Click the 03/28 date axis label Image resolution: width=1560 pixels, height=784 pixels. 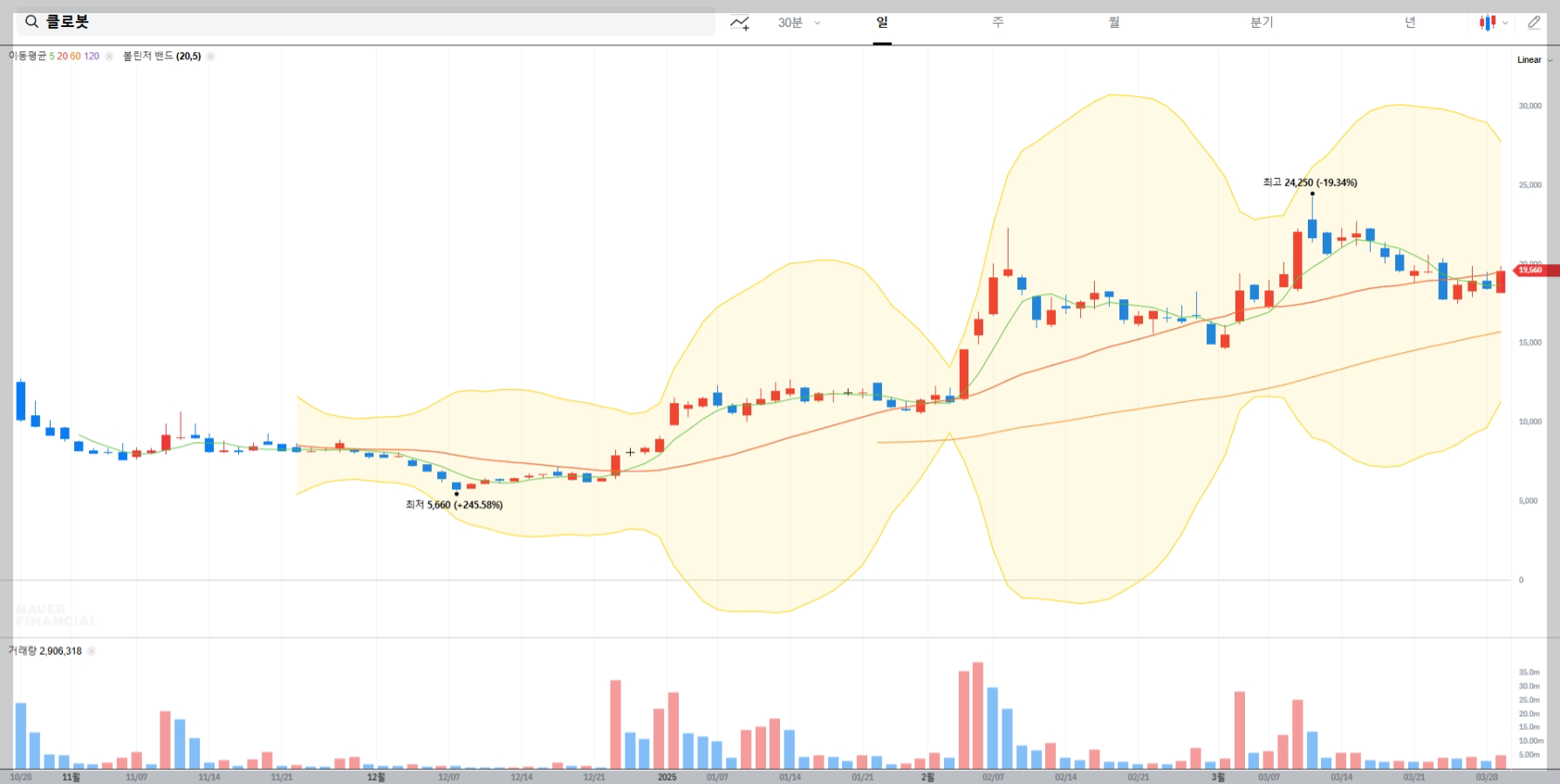[x=1487, y=777]
